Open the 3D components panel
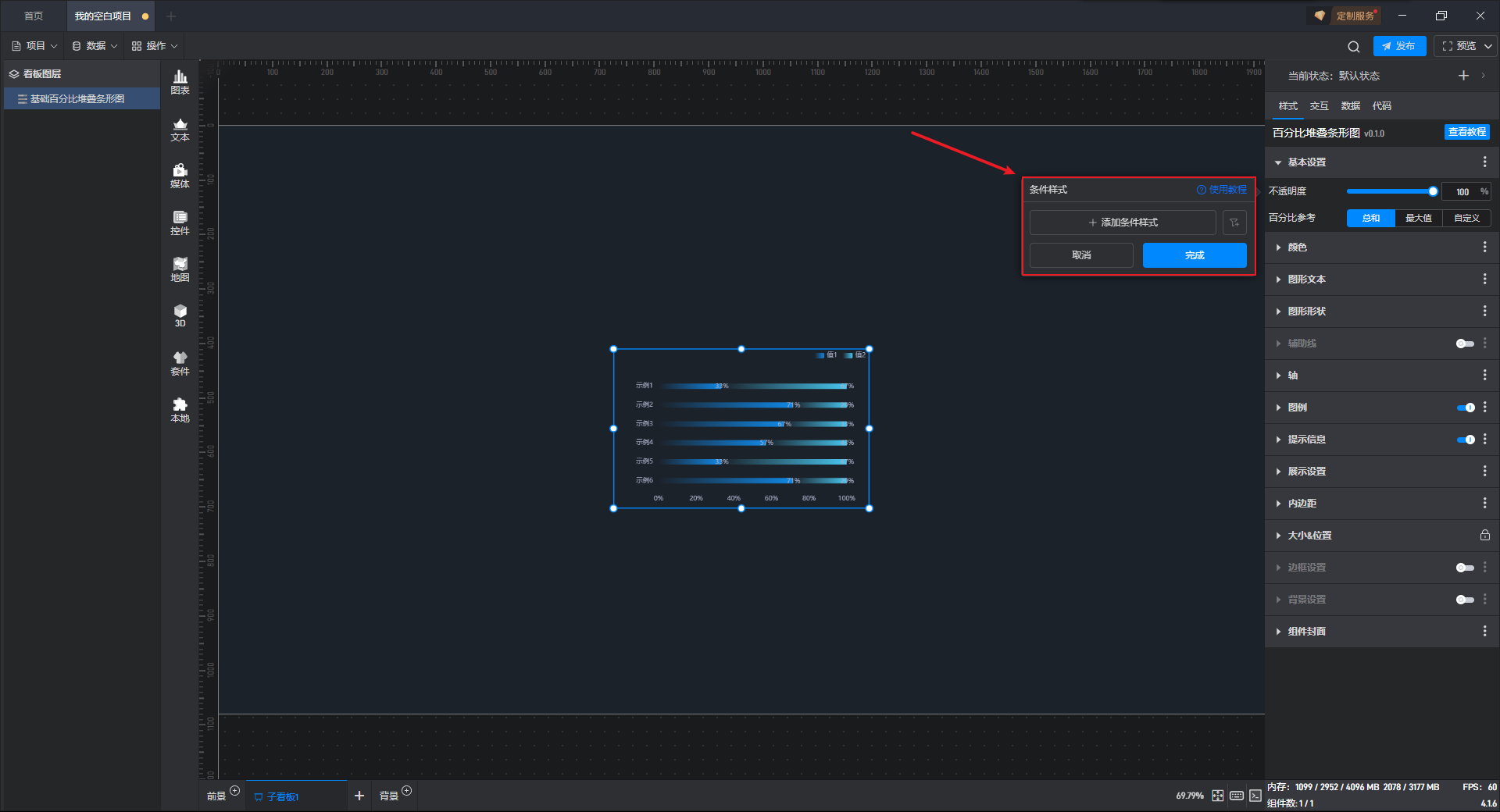The width and height of the screenshot is (1500, 812). (180, 315)
